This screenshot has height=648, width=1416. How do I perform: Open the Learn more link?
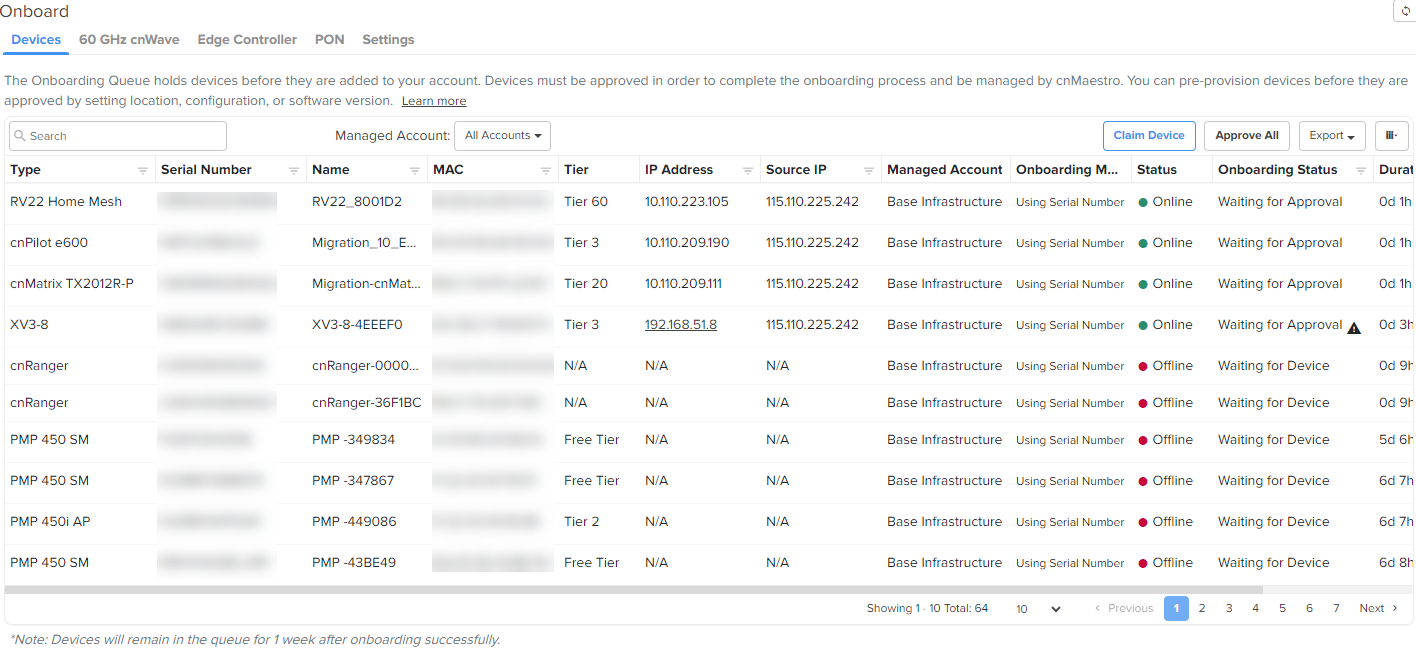point(434,101)
